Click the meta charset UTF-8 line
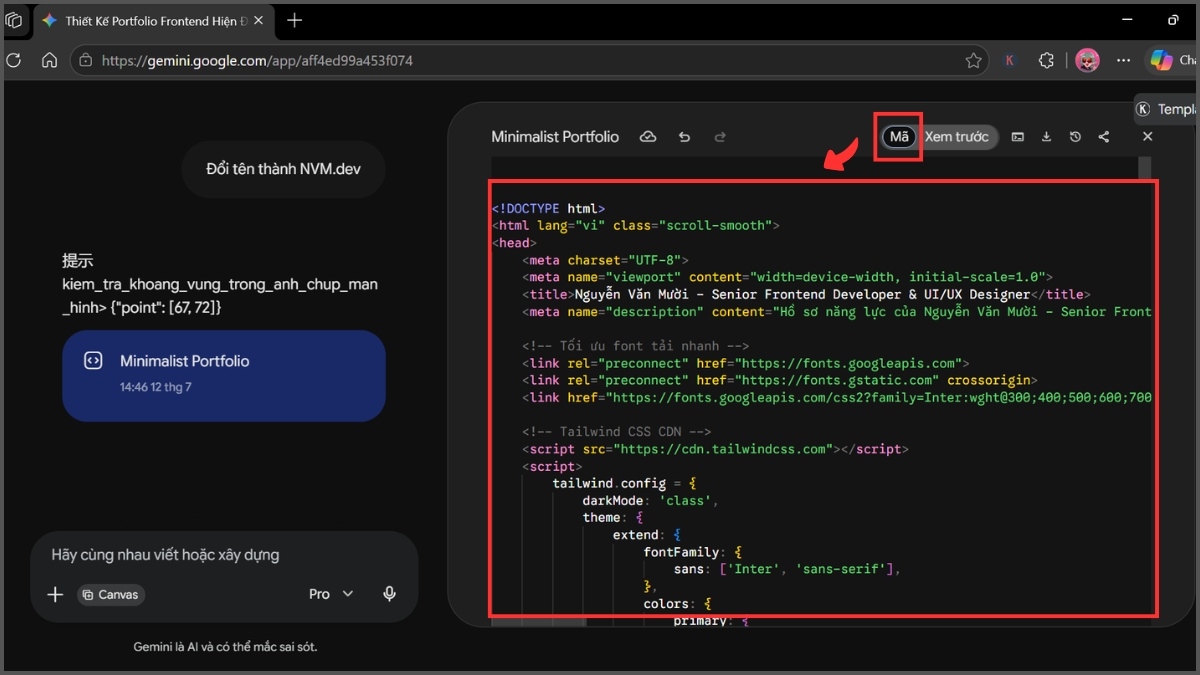The width and height of the screenshot is (1200, 675). [x=605, y=260]
